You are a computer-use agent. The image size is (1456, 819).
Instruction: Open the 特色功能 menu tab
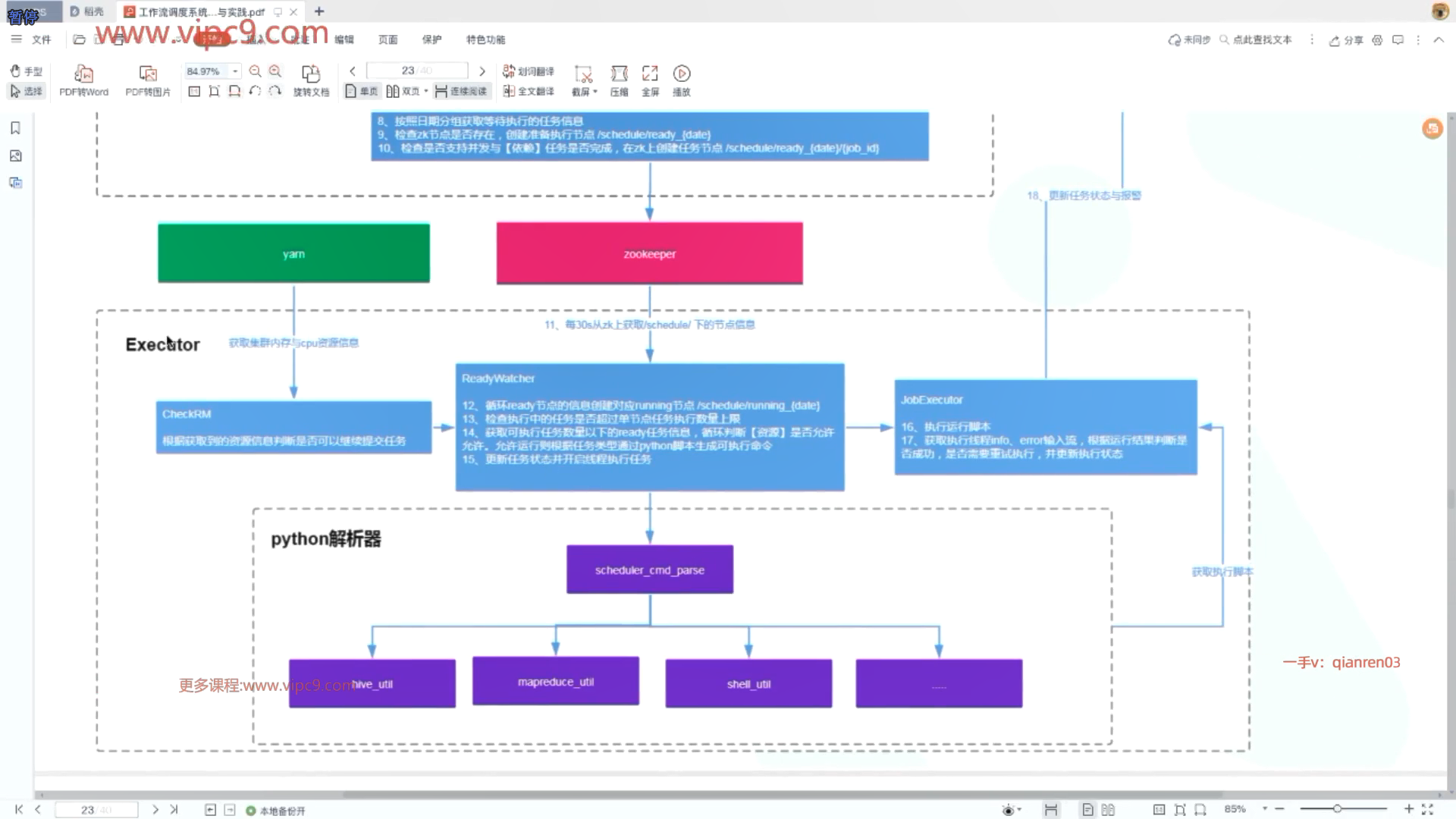coord(485,39)
